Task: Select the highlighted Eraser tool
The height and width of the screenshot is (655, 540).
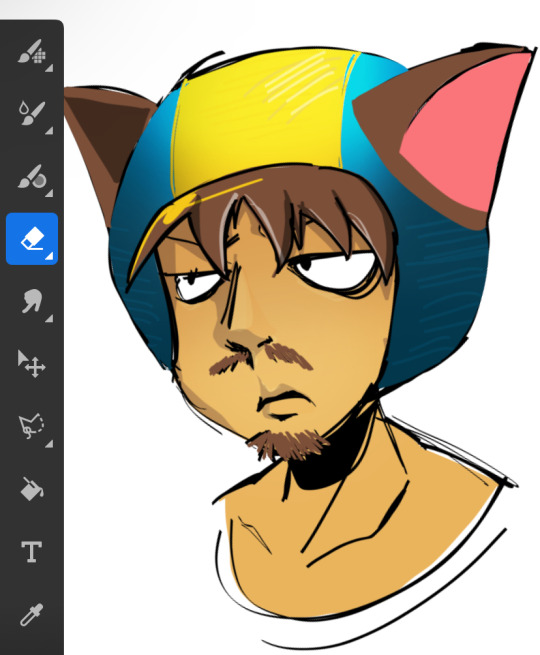Action: (32, 239)
